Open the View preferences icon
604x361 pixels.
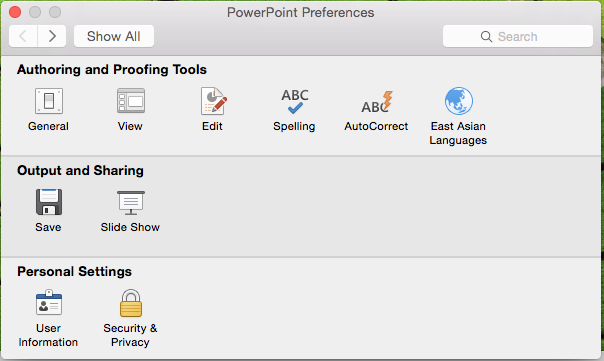131,101
